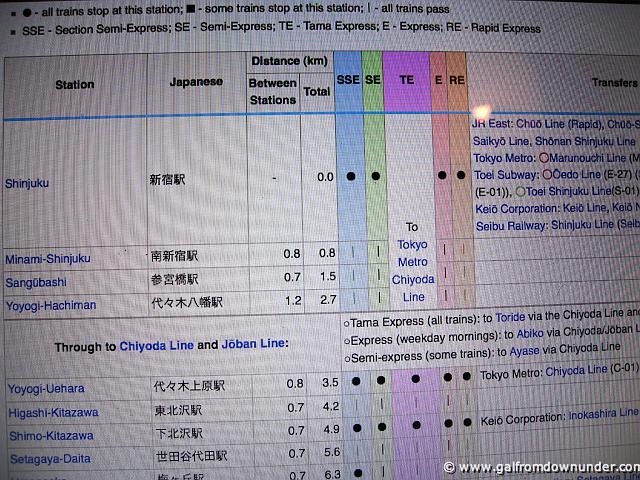This screenshot has width=640, height=480.
Task: Click the SSE column header
Action: tap(348, 80)
